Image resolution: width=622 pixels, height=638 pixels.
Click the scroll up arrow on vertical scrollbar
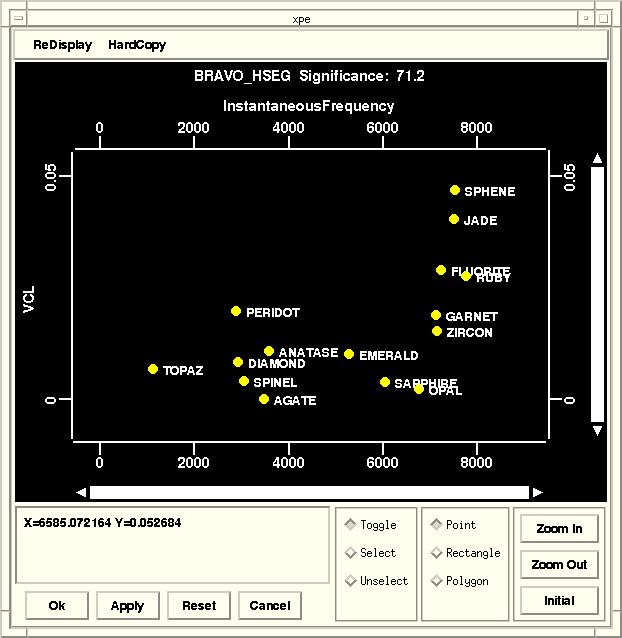coord(598,158)
